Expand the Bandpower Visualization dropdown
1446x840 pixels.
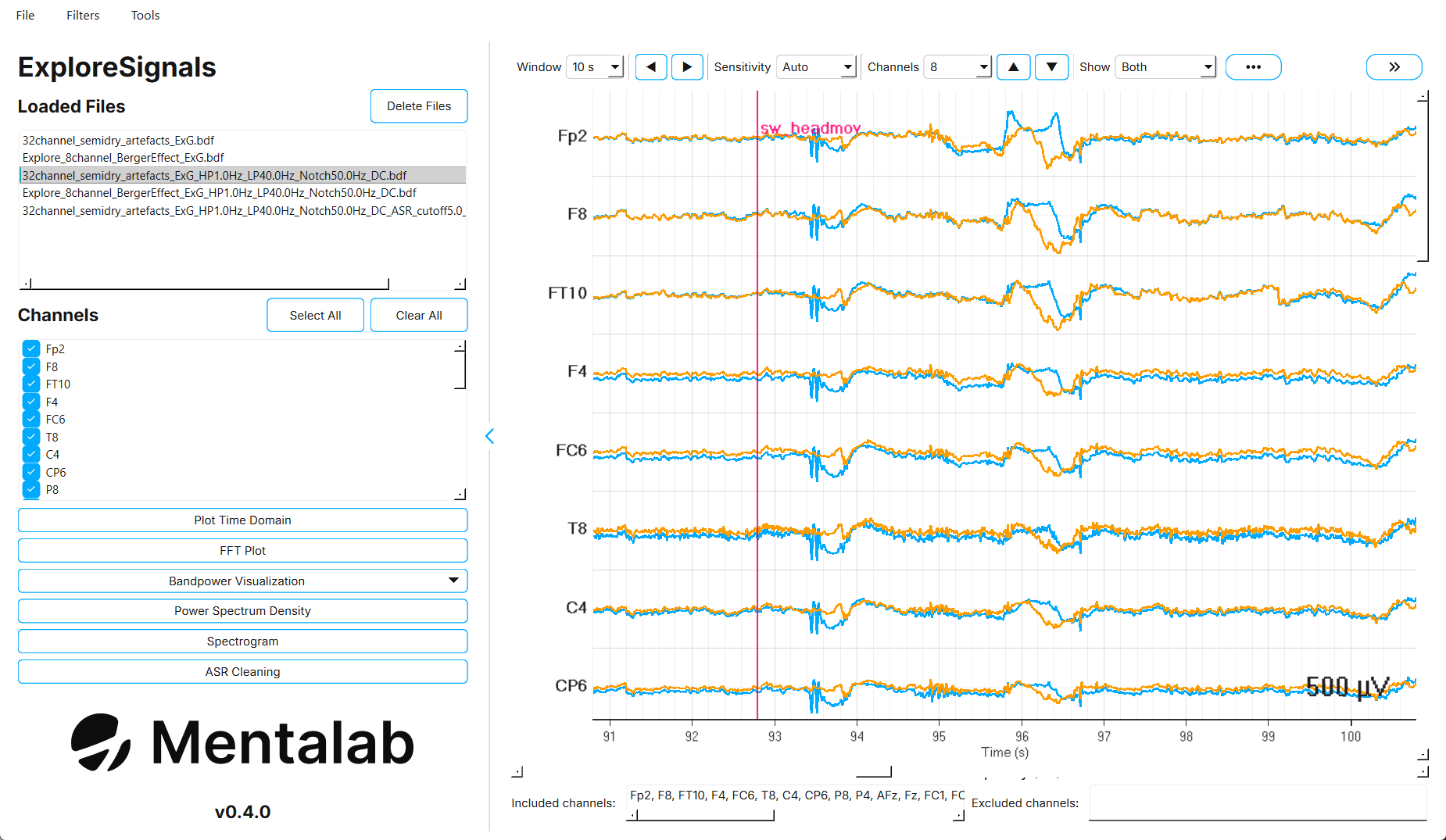pyautogui.click(x=242, y=581)
